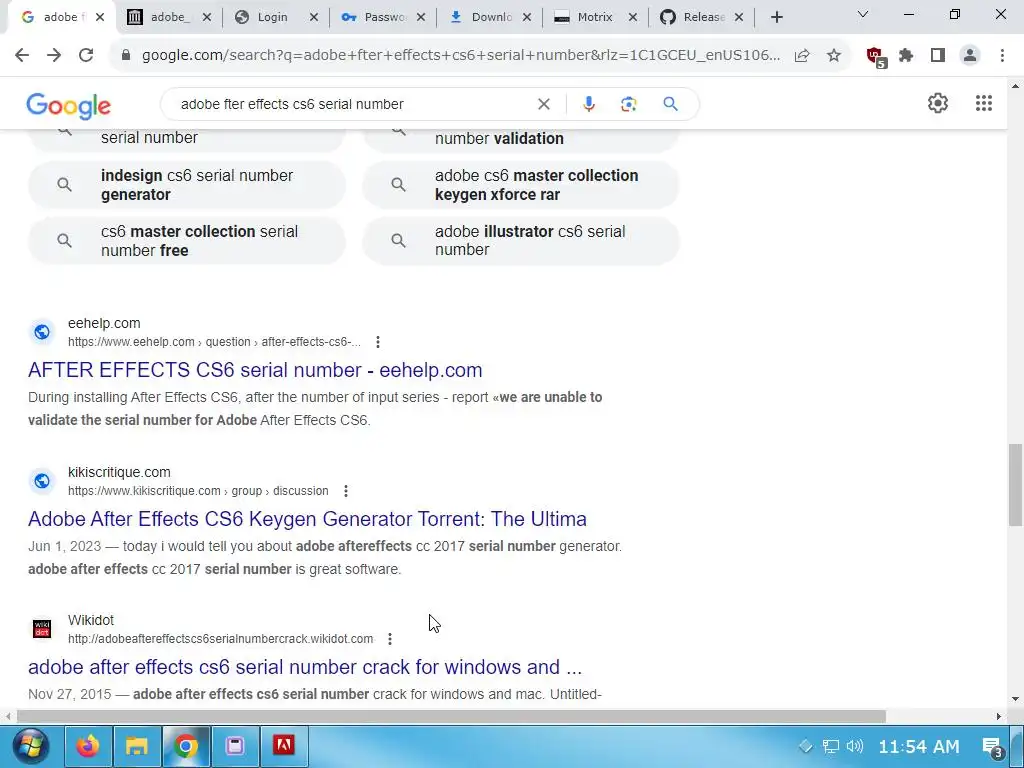Open Google quick settings gear
Image resolution: width=1024 pixels, height=768 pixels.
tap(938, 103)
